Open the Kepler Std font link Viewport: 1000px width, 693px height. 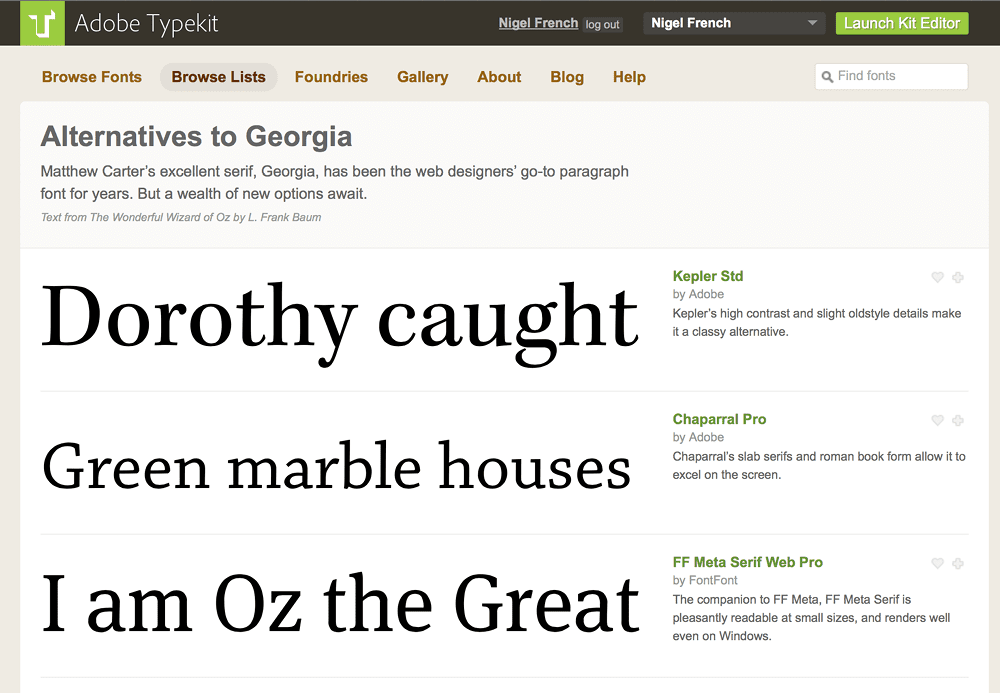[x=708, y=276]
